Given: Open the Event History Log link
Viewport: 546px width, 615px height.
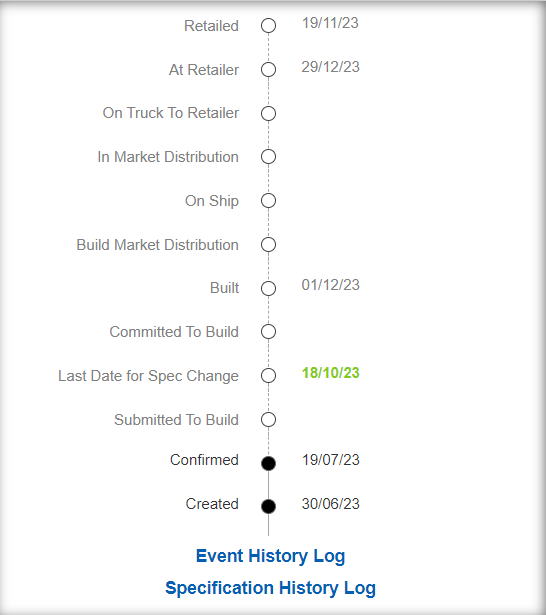Looking at the screenshot, I should pos(270,556).
